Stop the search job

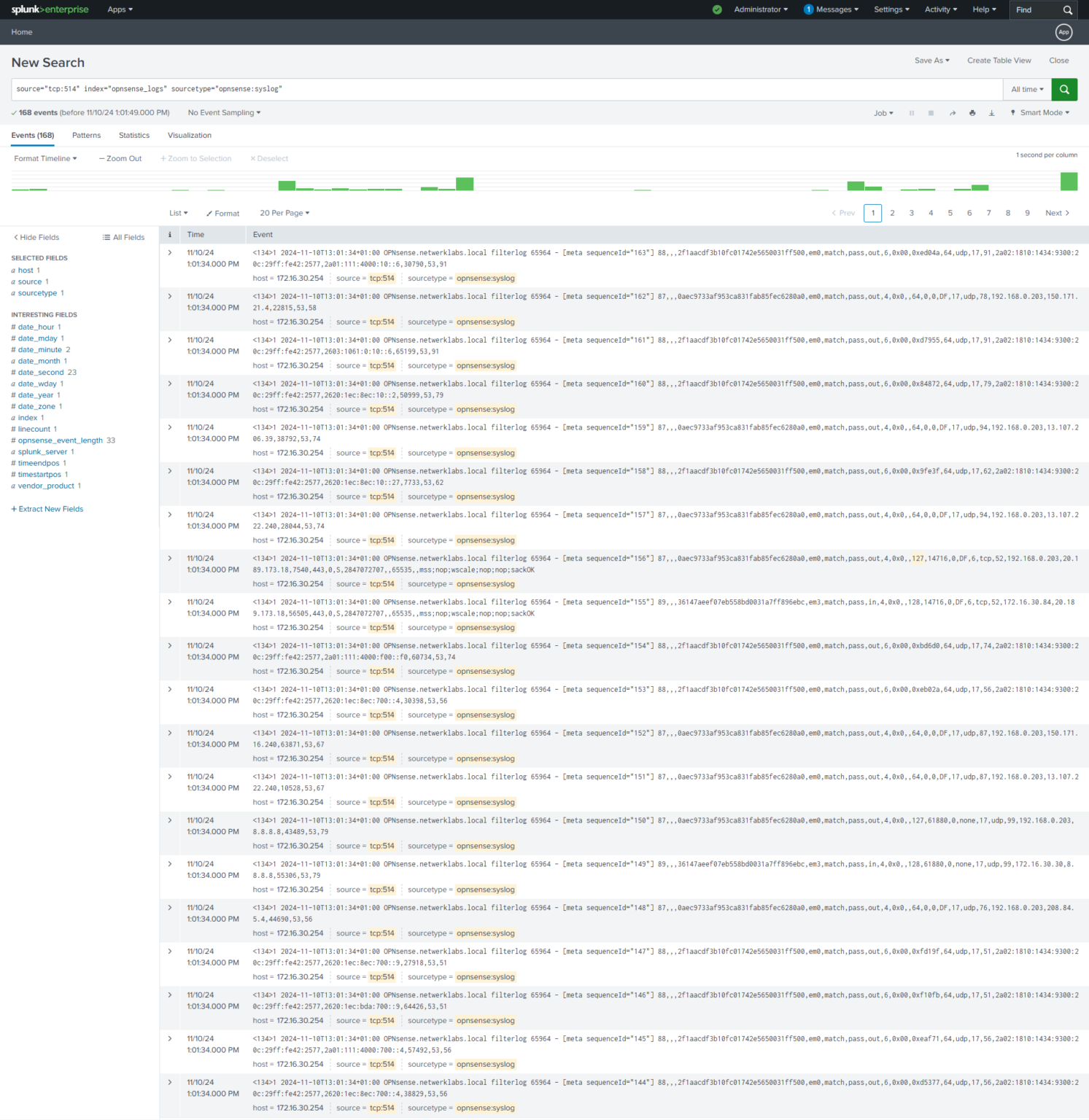click(x=931, y=112)
